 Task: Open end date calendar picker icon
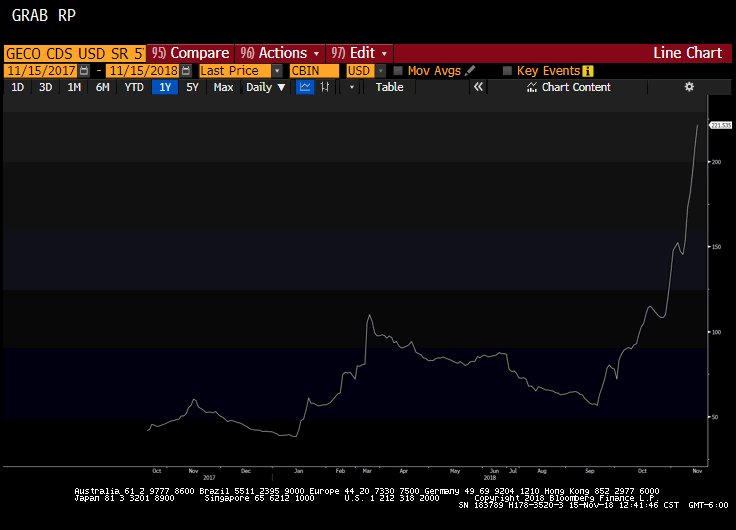[x=186, y=71]
